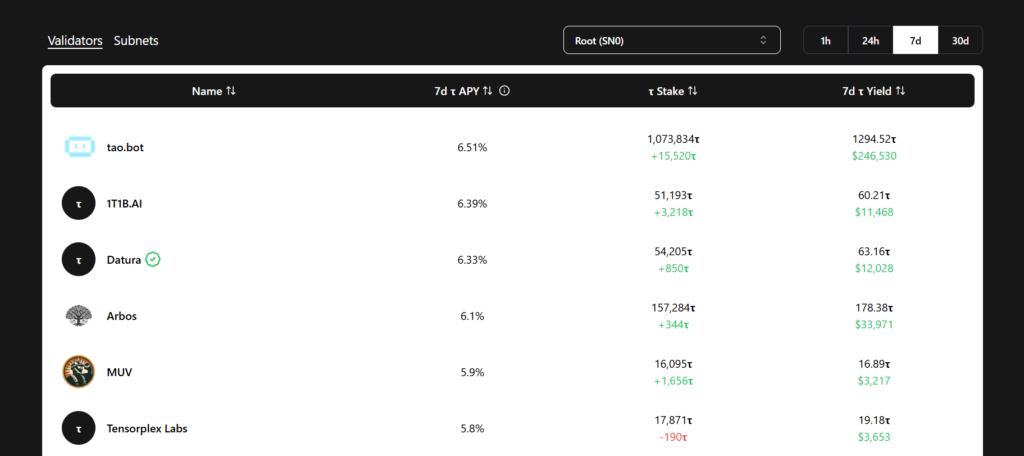
Task: Click the red -190τ stake change
Action: [673, 436]
